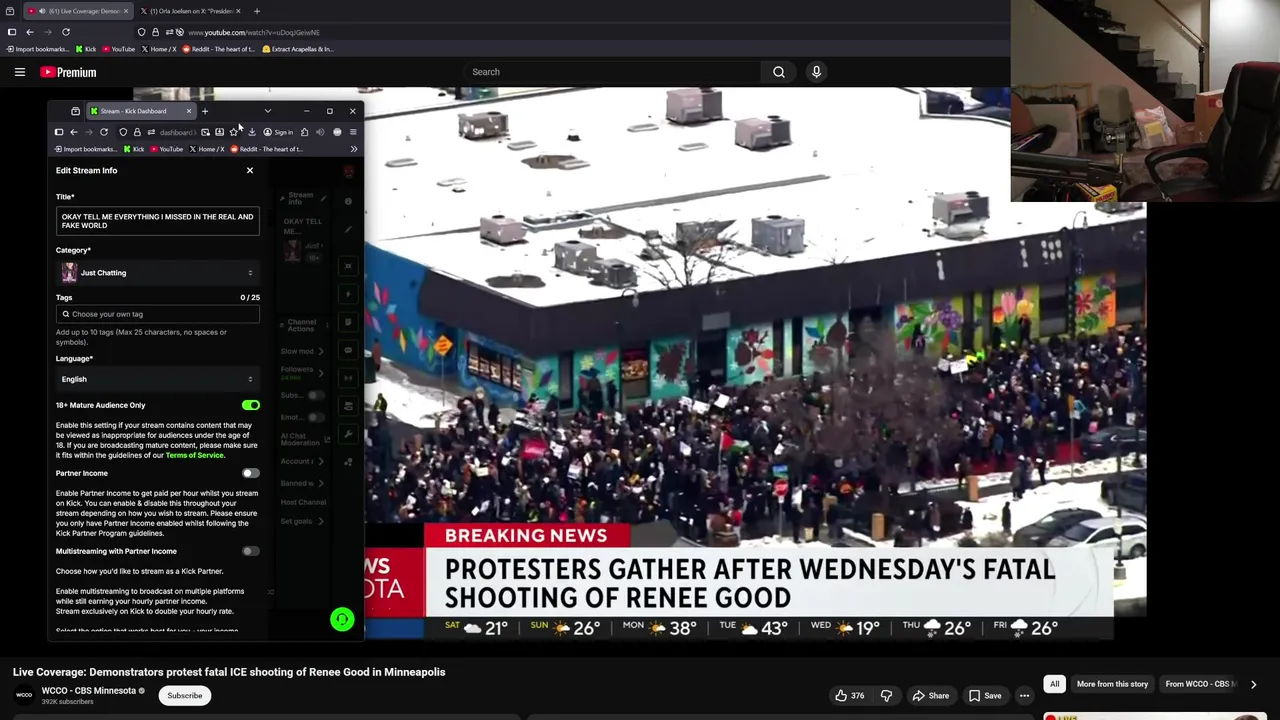Select the From WCCO - CBS chip
Image resolution: width=1280 pixels, height=720 pixels.
click(x=1199, y=684)
